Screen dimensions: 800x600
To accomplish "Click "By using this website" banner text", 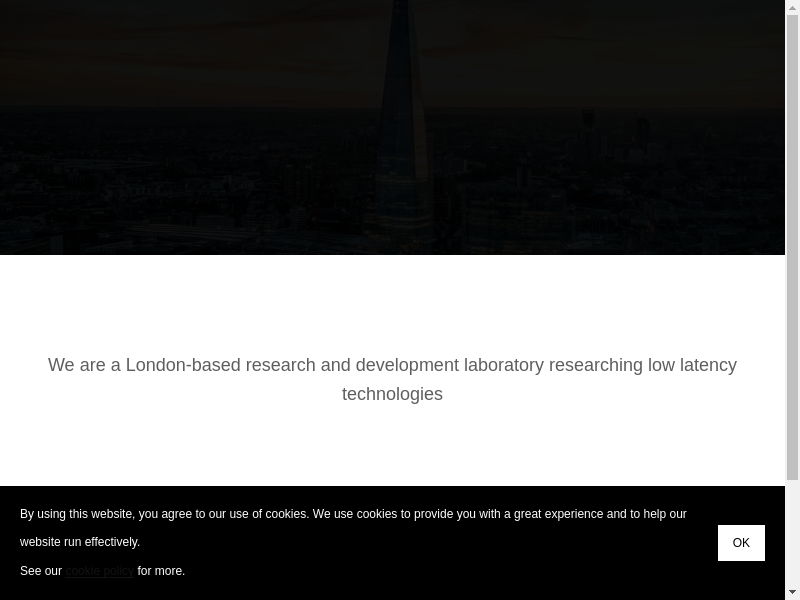I will tap(76, 514).
